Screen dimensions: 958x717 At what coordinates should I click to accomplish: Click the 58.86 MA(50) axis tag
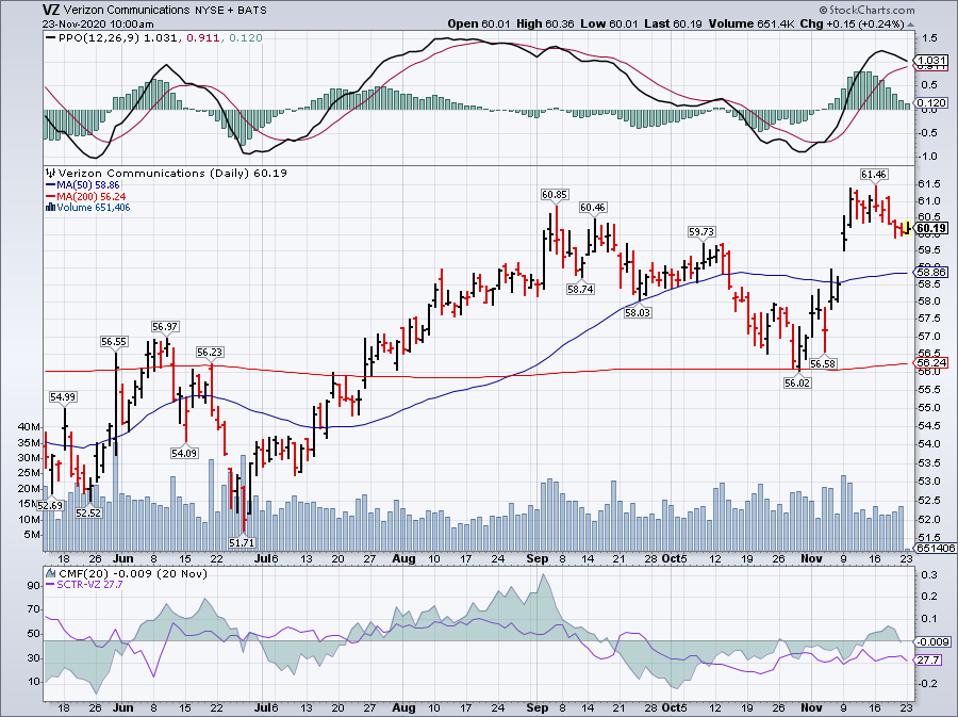click(x=934, y=272)
